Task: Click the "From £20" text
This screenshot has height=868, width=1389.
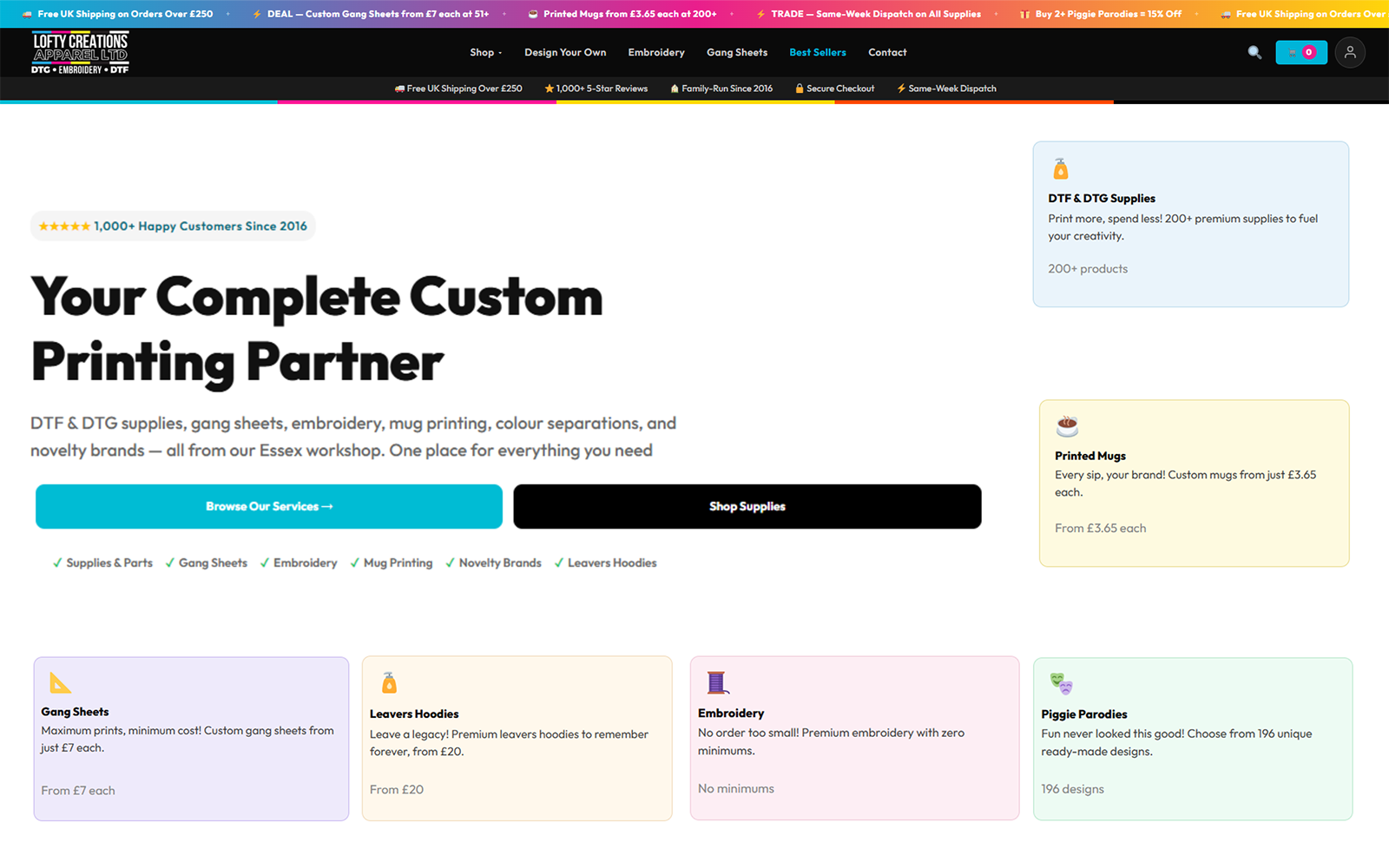Action: coord(397,790)
